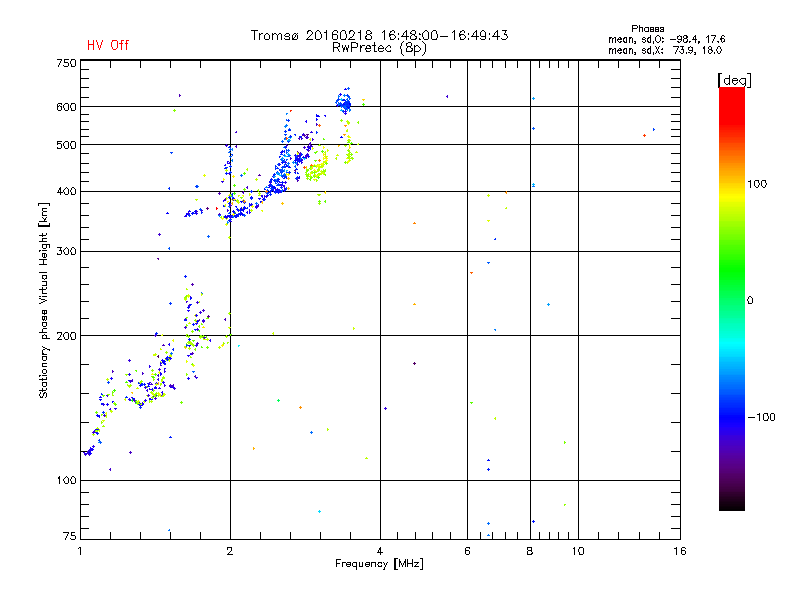Click the x-axis tick label '16'
Image resolution: width=800 pixels, height=600 pixels.
680,551
